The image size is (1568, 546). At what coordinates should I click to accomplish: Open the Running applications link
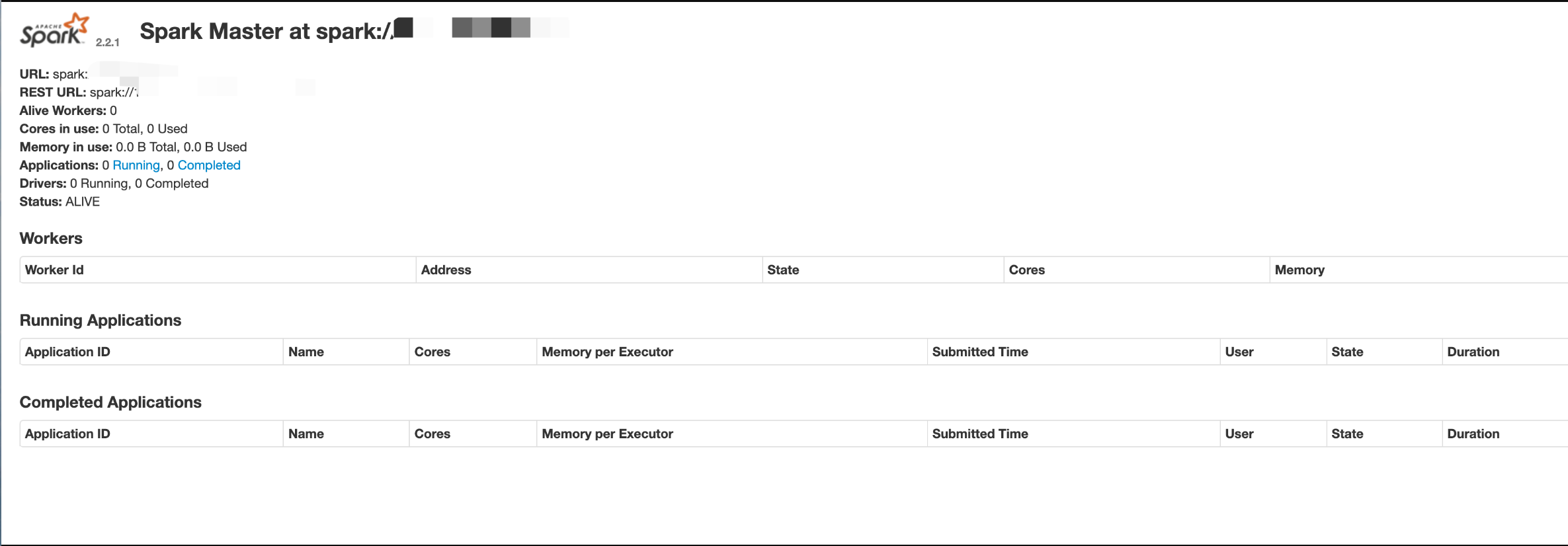[x=136, y=165]
